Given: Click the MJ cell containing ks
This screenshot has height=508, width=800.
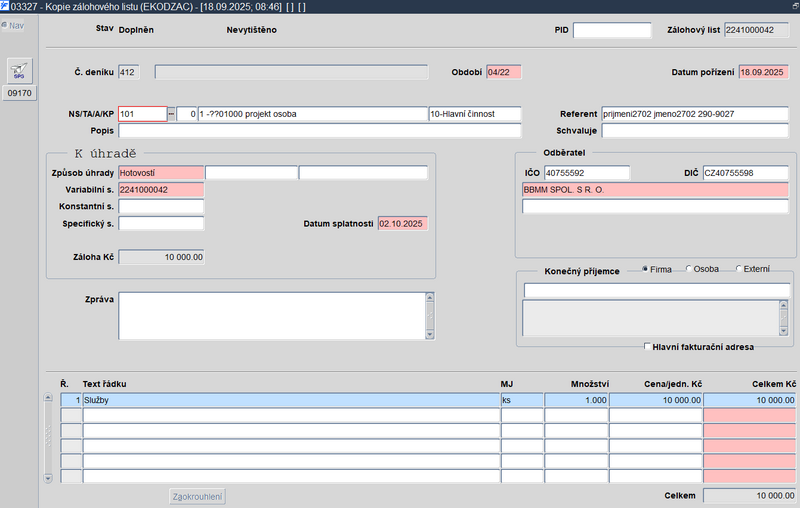Looking at the screenshot, I should 522,400.
